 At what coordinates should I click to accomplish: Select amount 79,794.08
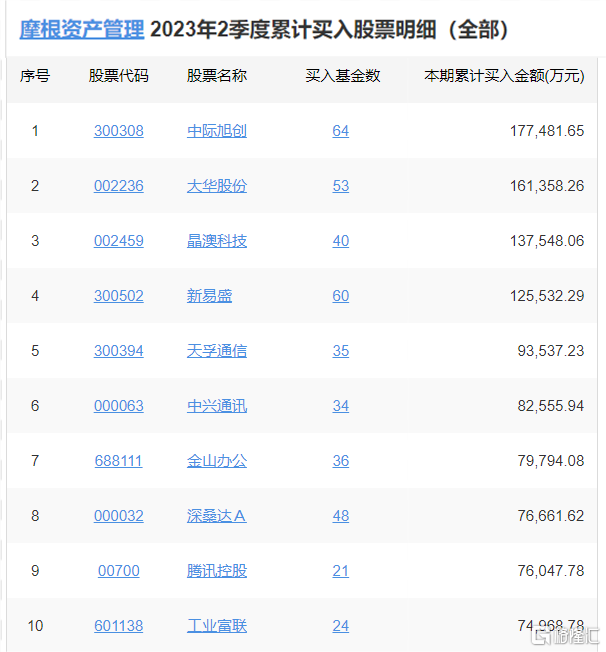[551, 461]
